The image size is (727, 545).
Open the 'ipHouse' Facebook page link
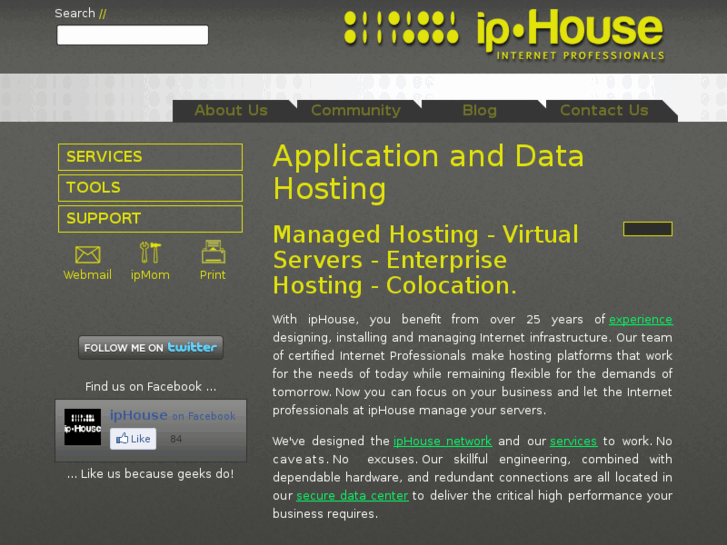[x=139, y=415]
